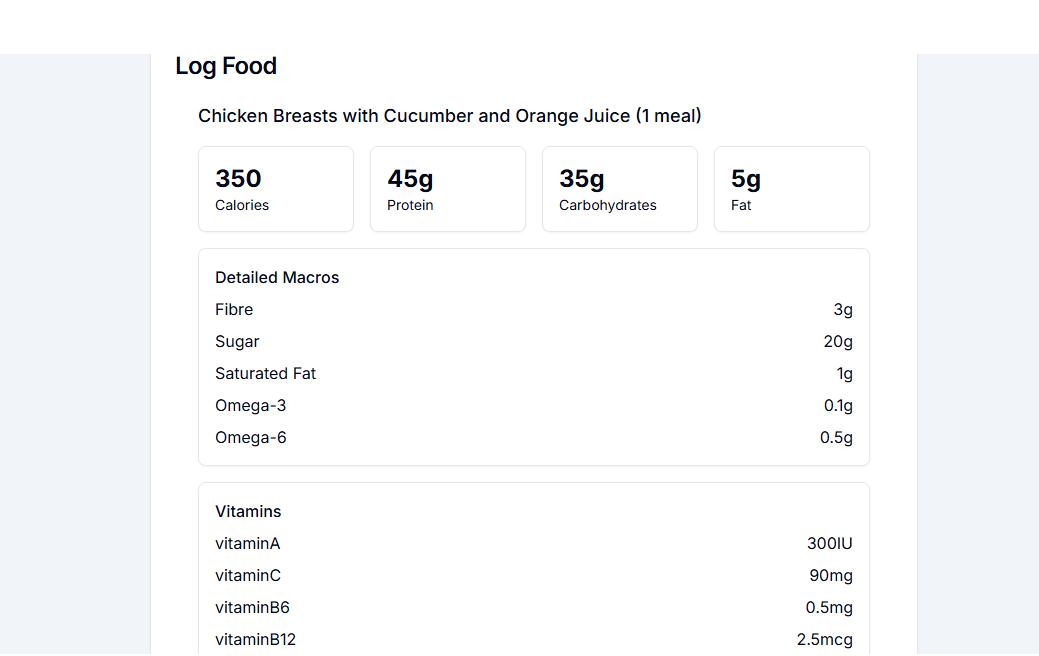Click the Sugar label

tap(237, 342)
